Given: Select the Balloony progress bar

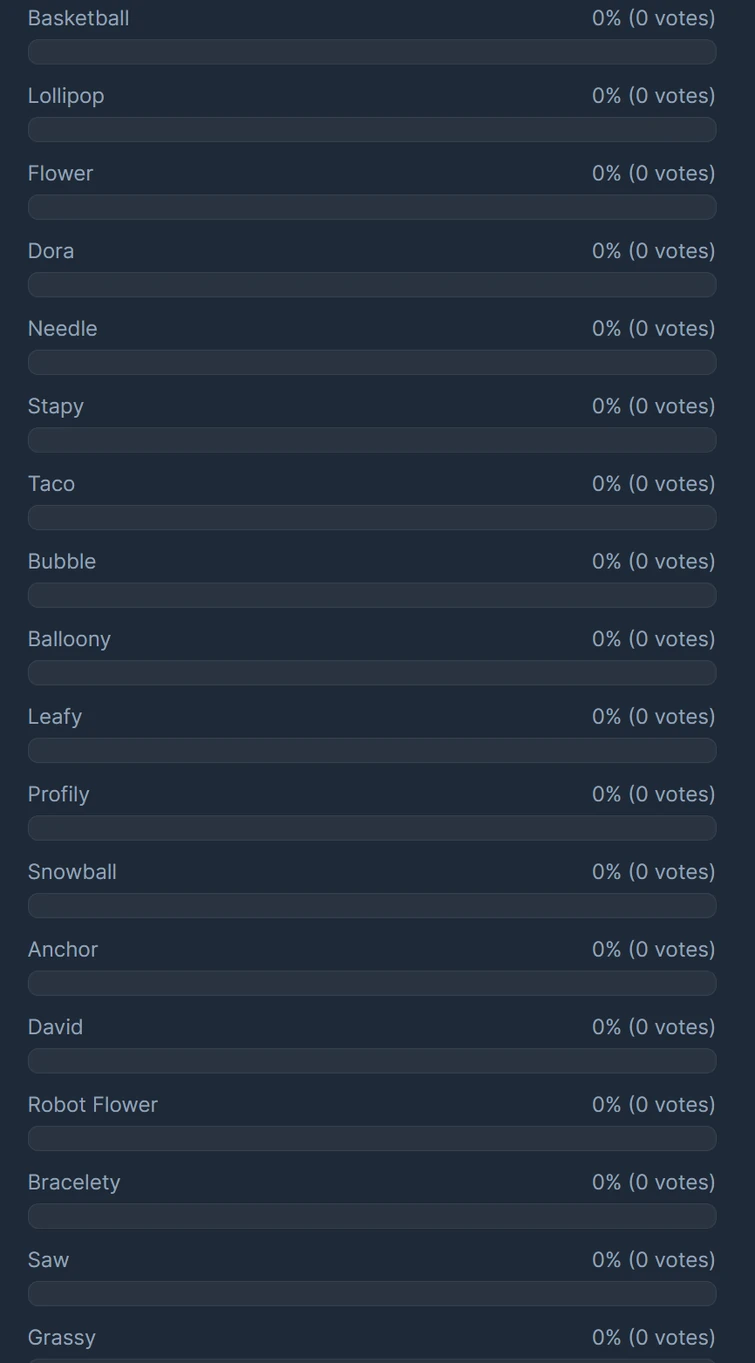Looking at the screenshot, I should pos(372,673).
